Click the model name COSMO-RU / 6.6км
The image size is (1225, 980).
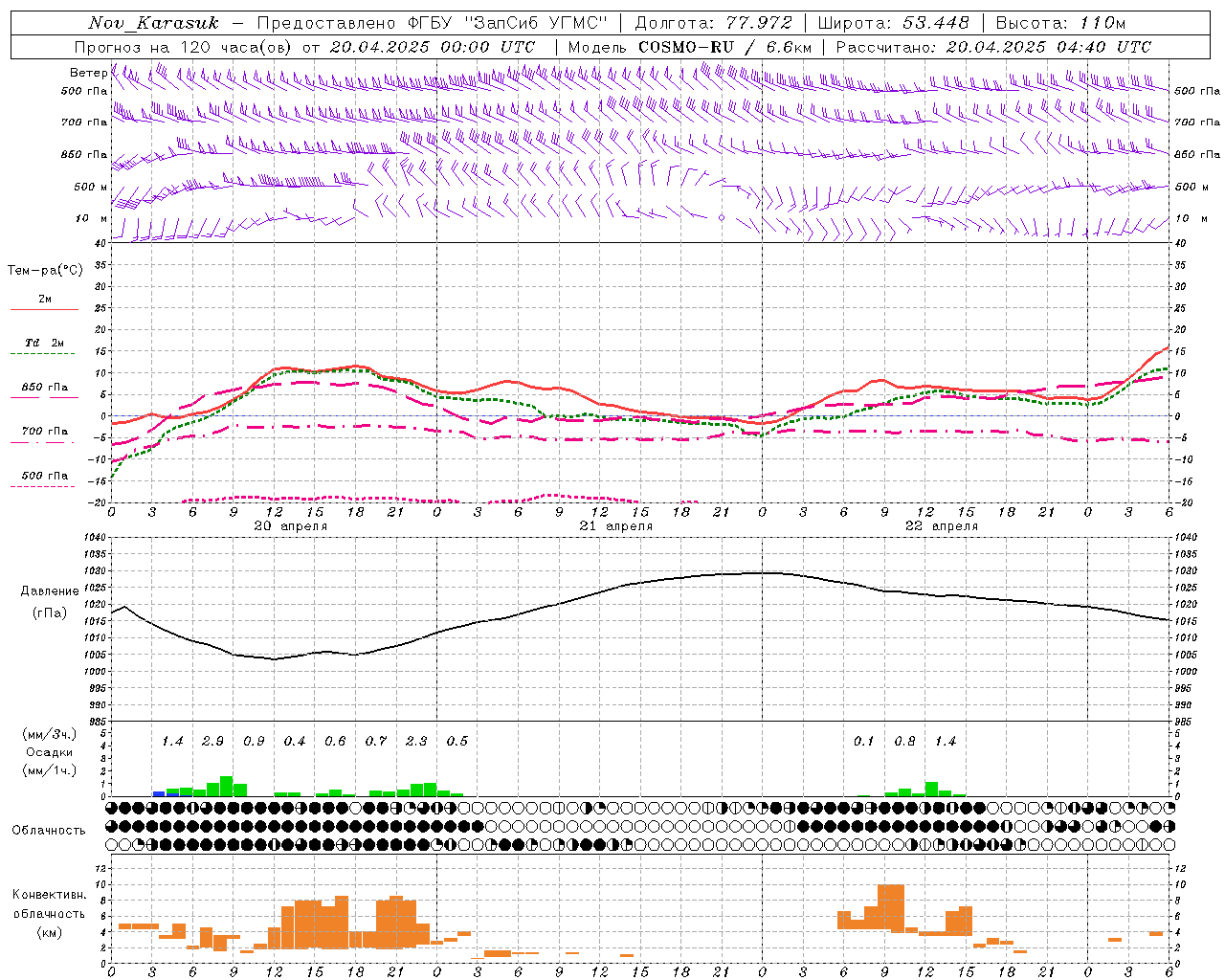point(725,47)
